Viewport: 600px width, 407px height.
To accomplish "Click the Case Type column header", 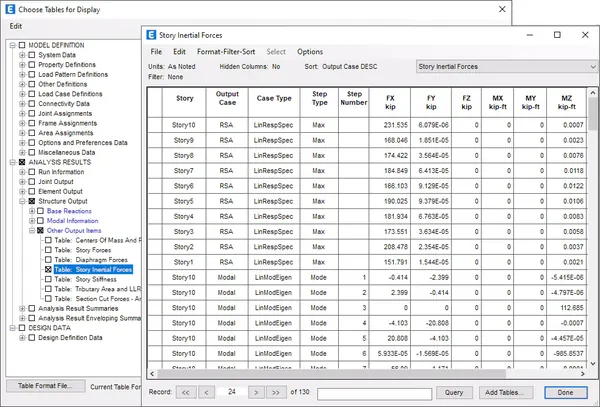I will pos(274,102).
